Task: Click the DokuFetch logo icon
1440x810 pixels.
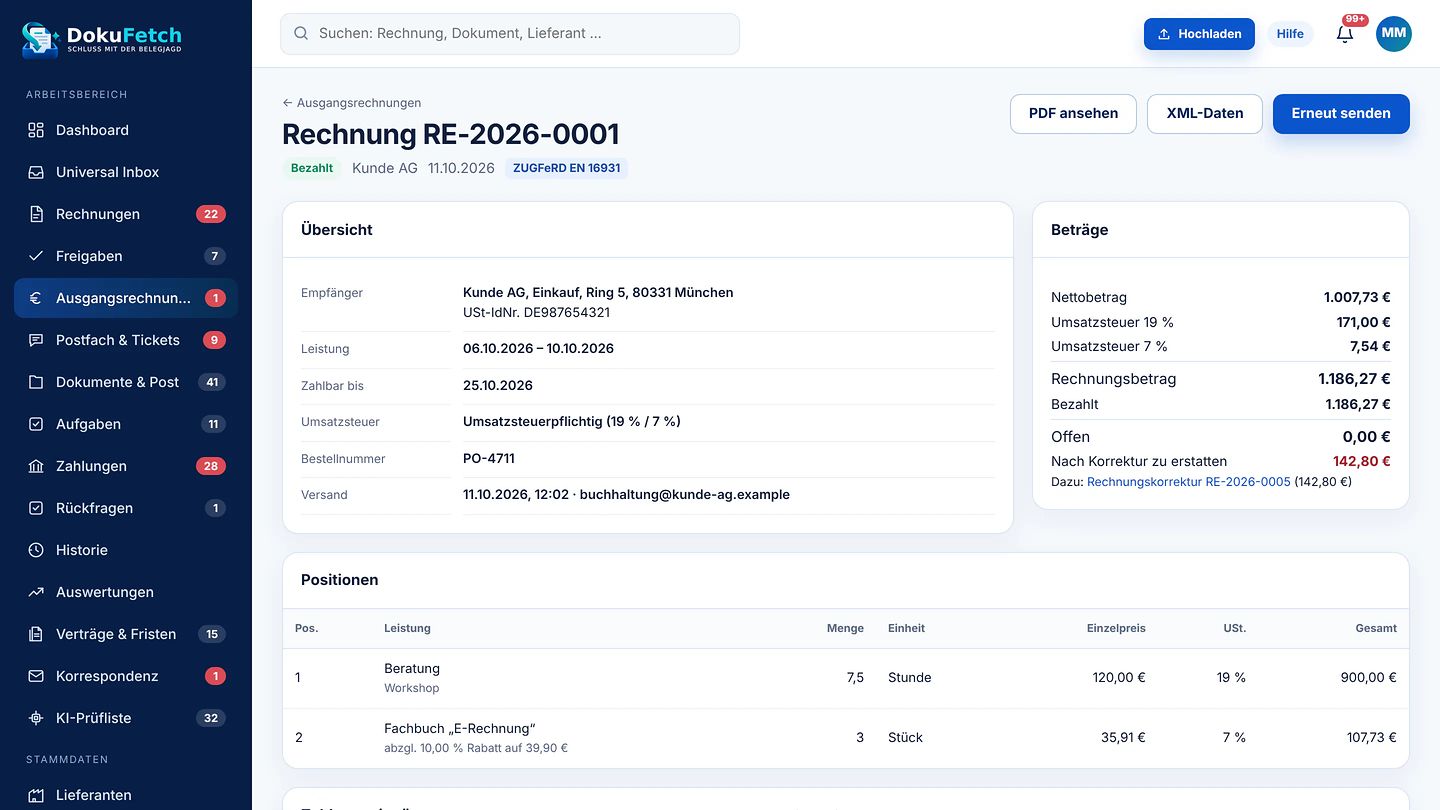Action: click(x=41, y=38)
